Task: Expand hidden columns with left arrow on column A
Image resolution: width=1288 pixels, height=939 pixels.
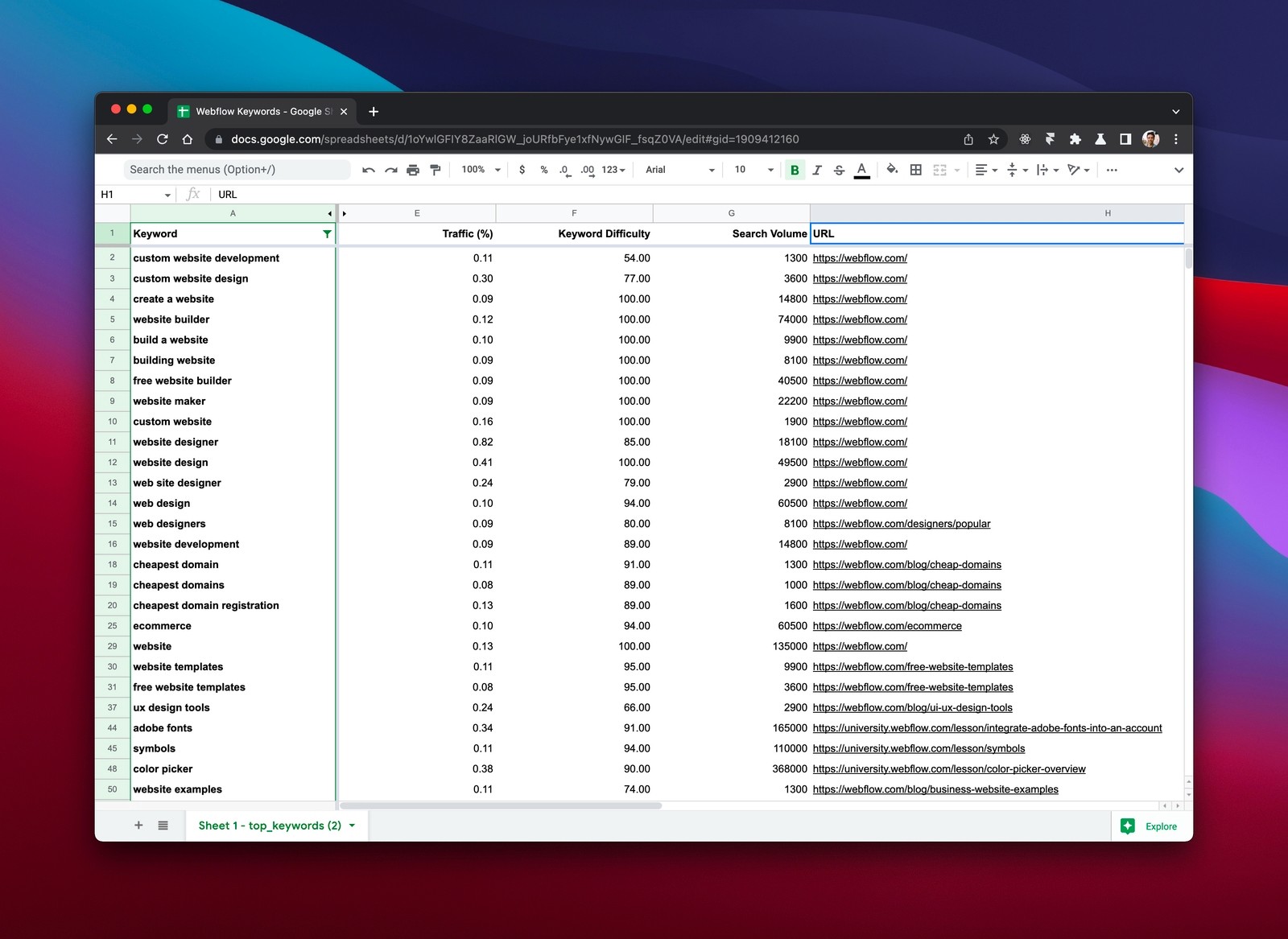Action: (329, 213)
